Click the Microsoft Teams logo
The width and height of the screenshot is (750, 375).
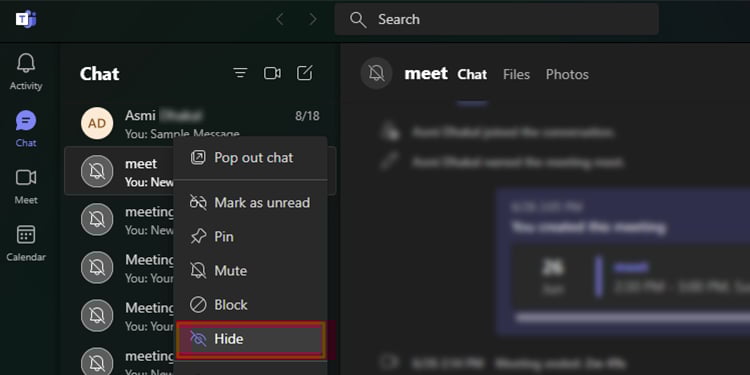coord(26,19)
